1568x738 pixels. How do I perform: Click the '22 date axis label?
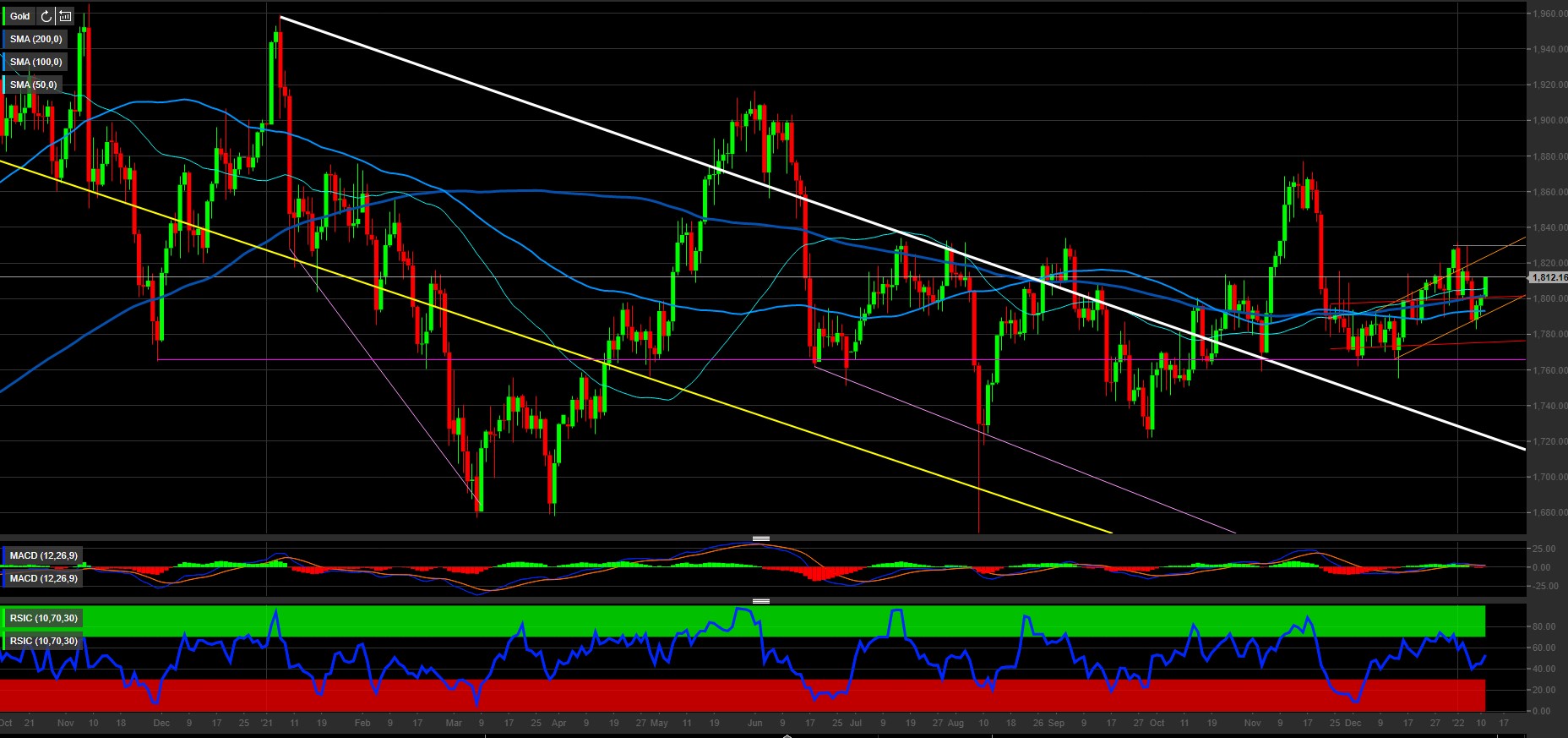pyautogui.click(x=1458, y=723)
